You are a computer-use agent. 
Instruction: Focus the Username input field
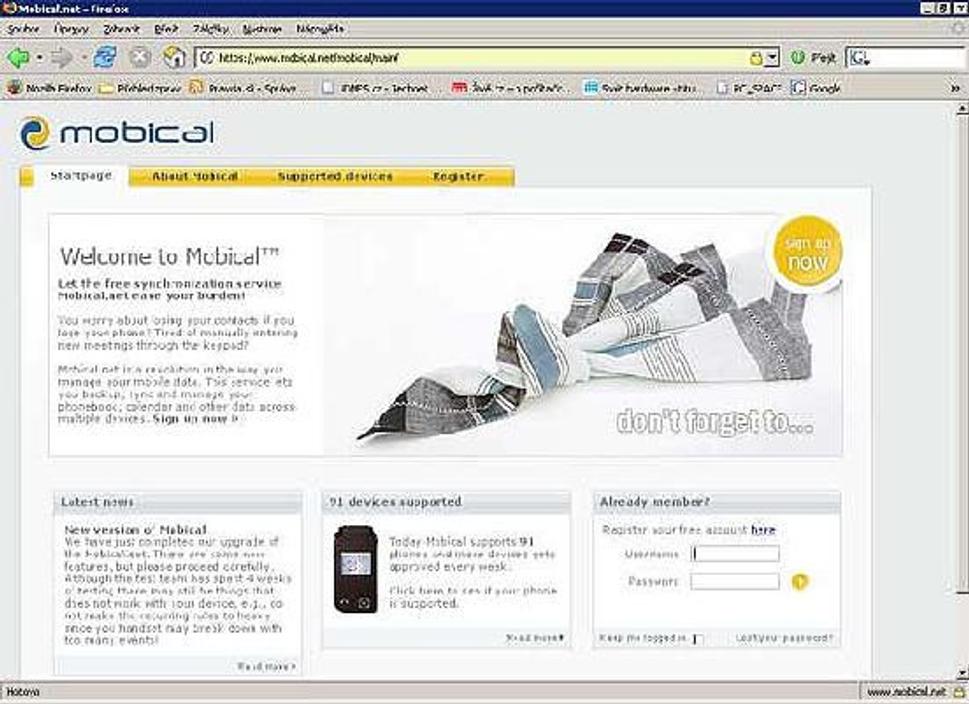[735, 554]
